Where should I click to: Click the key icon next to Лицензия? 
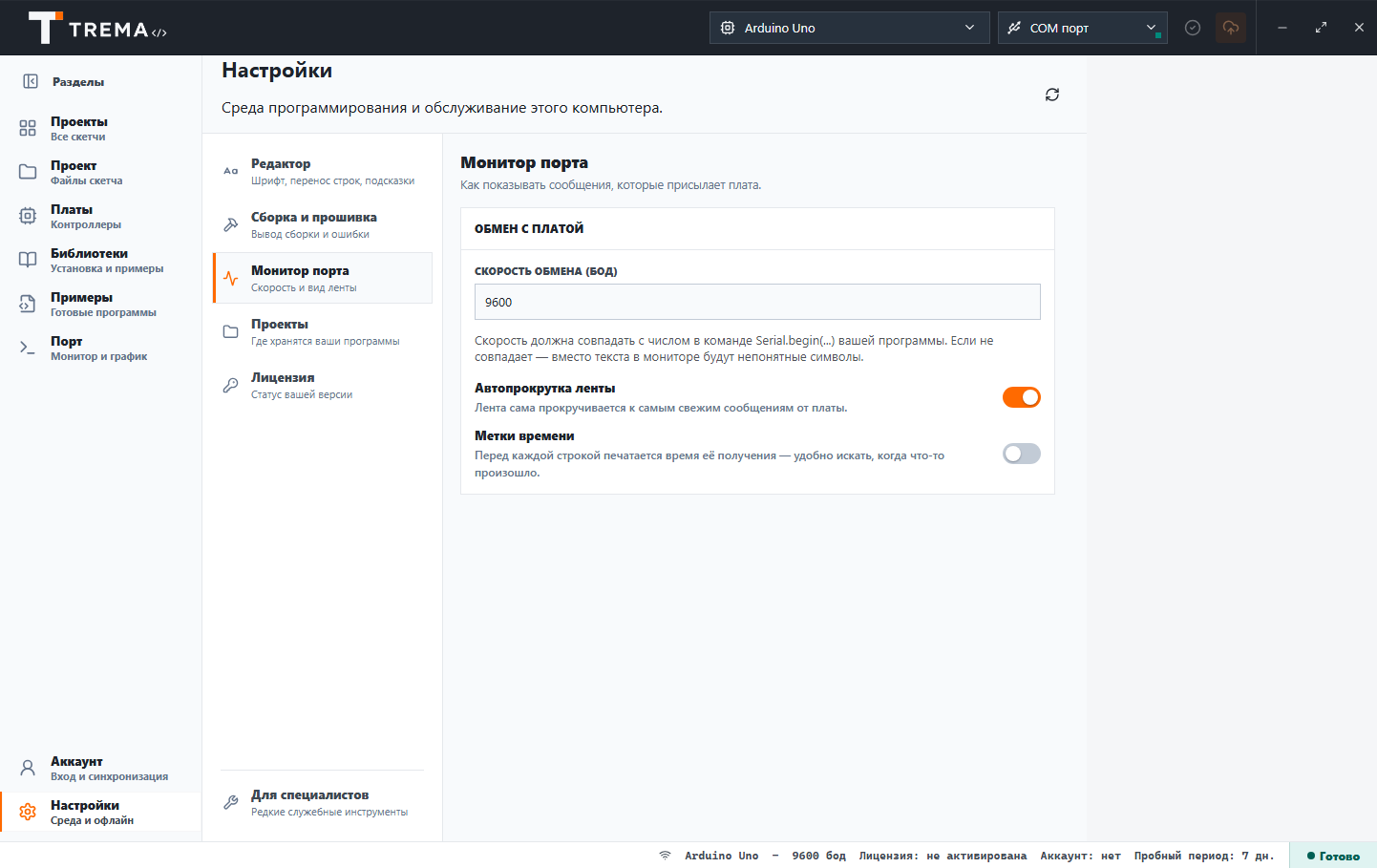point(230,385)
